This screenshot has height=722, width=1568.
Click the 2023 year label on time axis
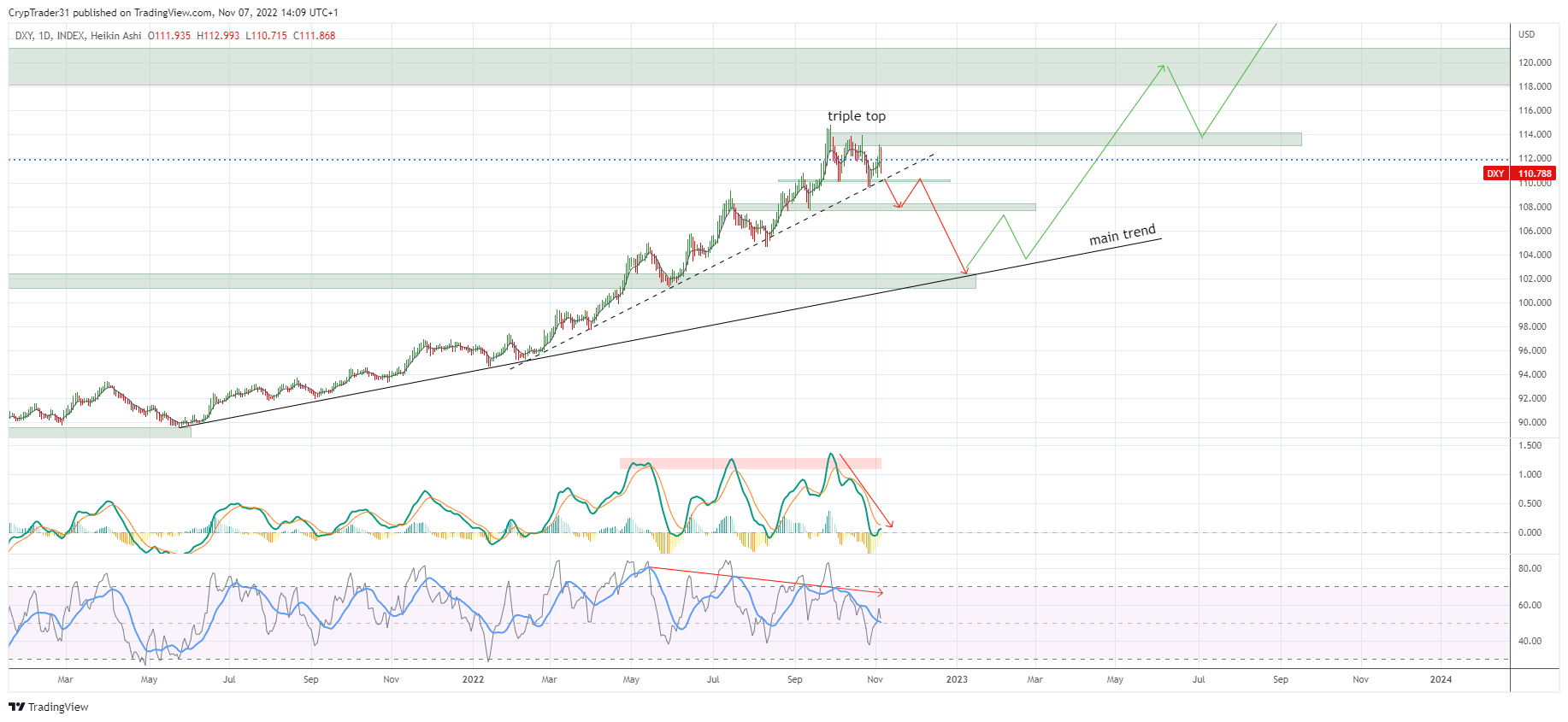[957, 679]
